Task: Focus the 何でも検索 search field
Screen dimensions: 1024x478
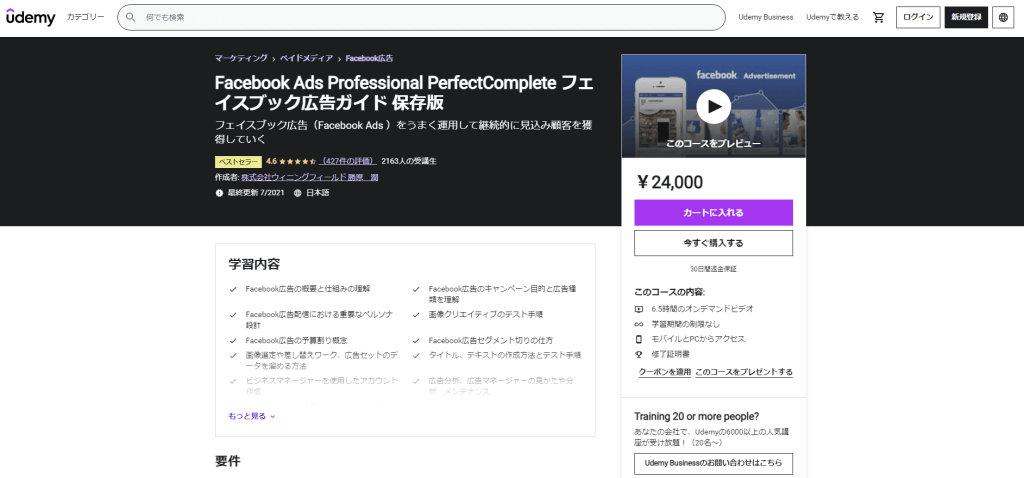Action: (x=421, y=18)
